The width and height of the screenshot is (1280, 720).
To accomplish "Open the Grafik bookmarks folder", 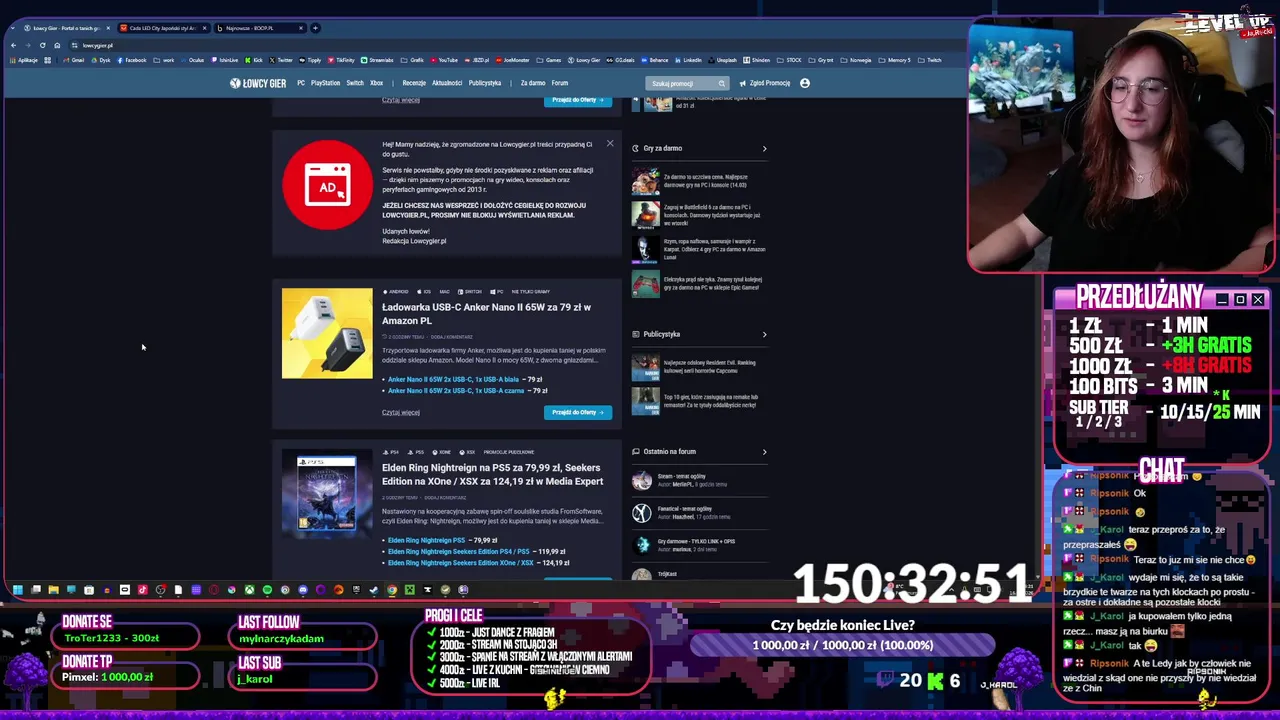I will (413, 60).
